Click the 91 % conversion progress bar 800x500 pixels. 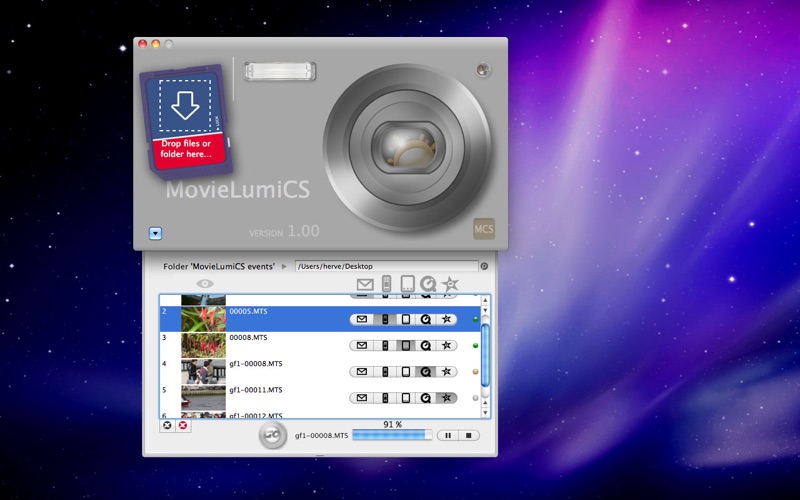(392, 435)
